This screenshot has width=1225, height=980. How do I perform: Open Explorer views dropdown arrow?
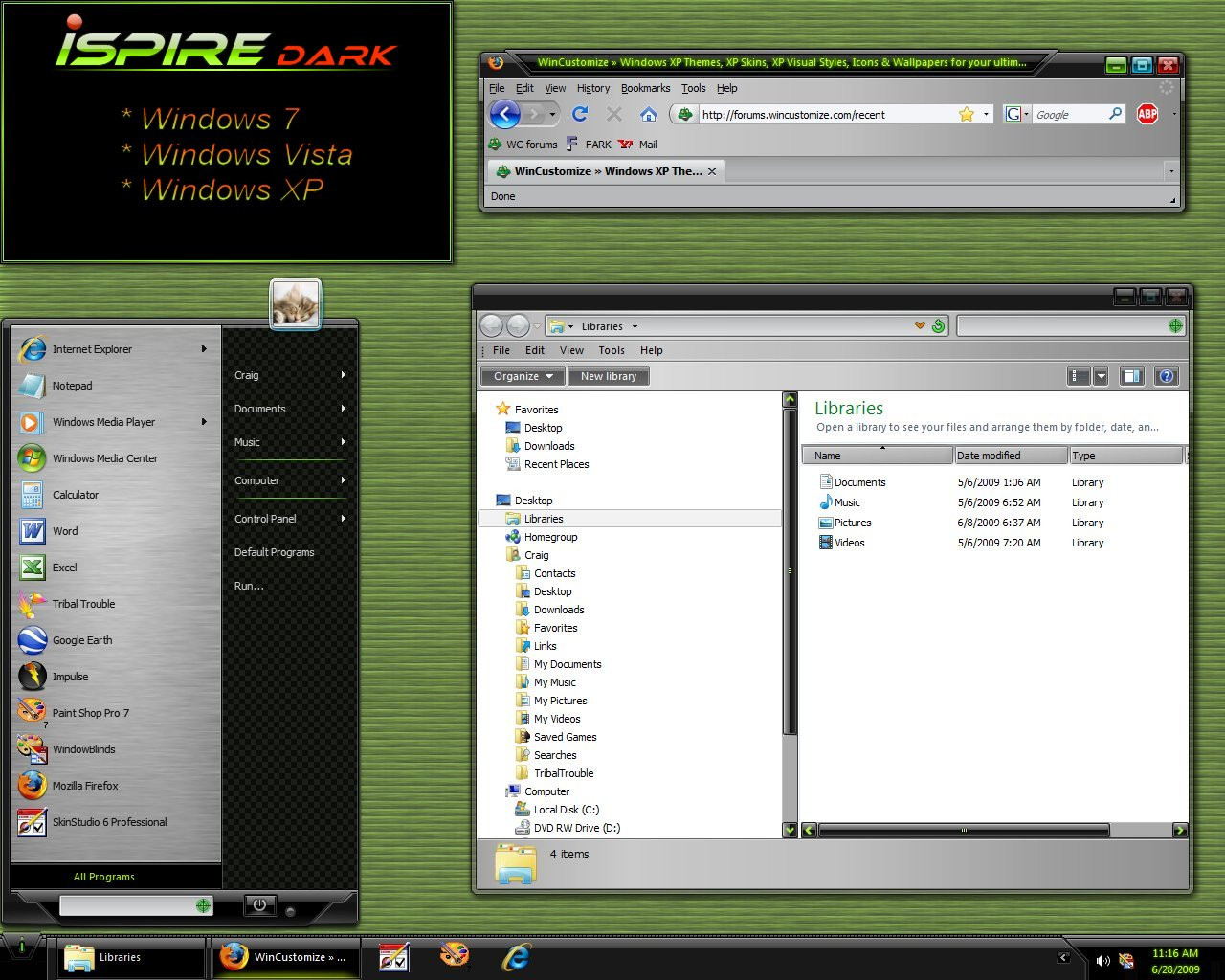click(1101, 376)
